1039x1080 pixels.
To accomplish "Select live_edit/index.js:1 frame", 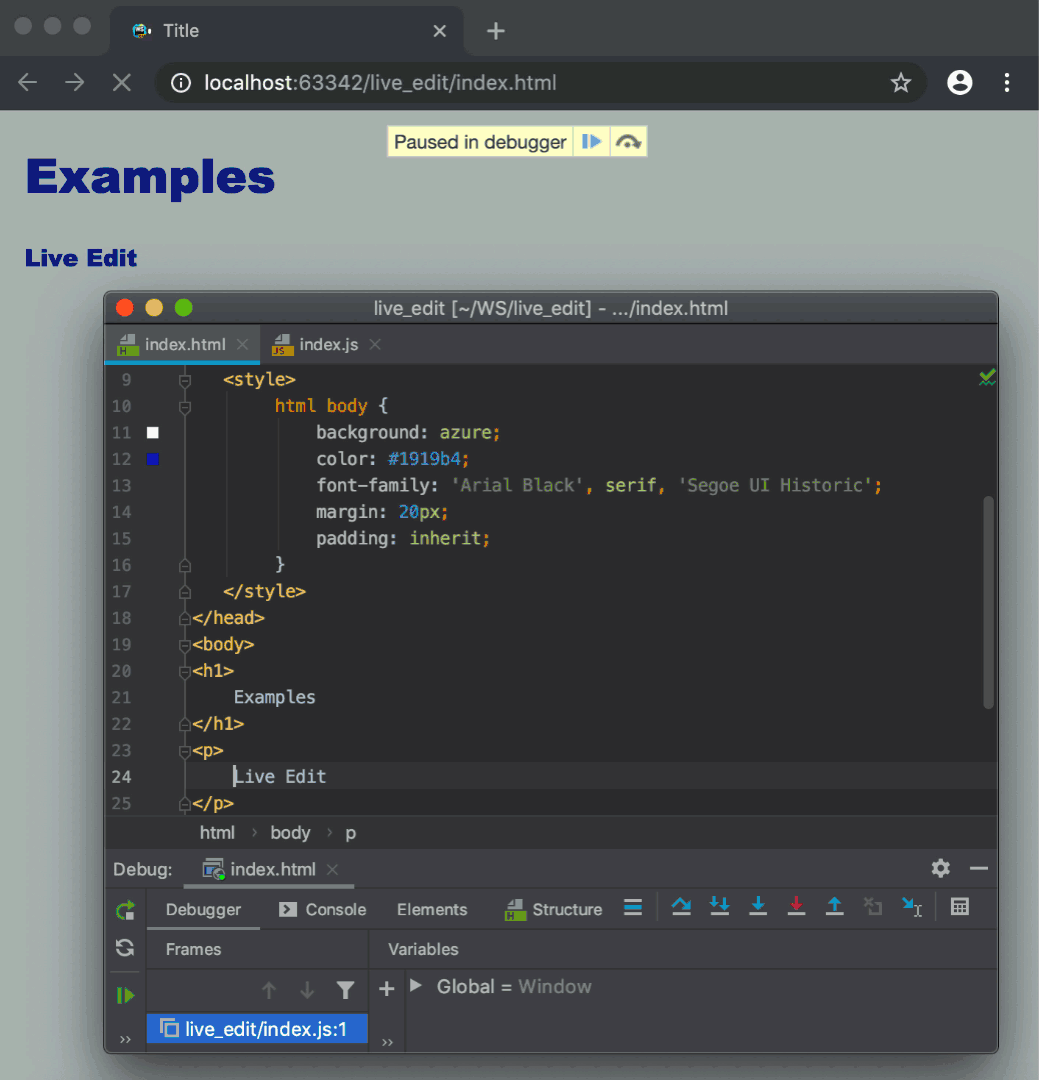I will [257, 1028].
